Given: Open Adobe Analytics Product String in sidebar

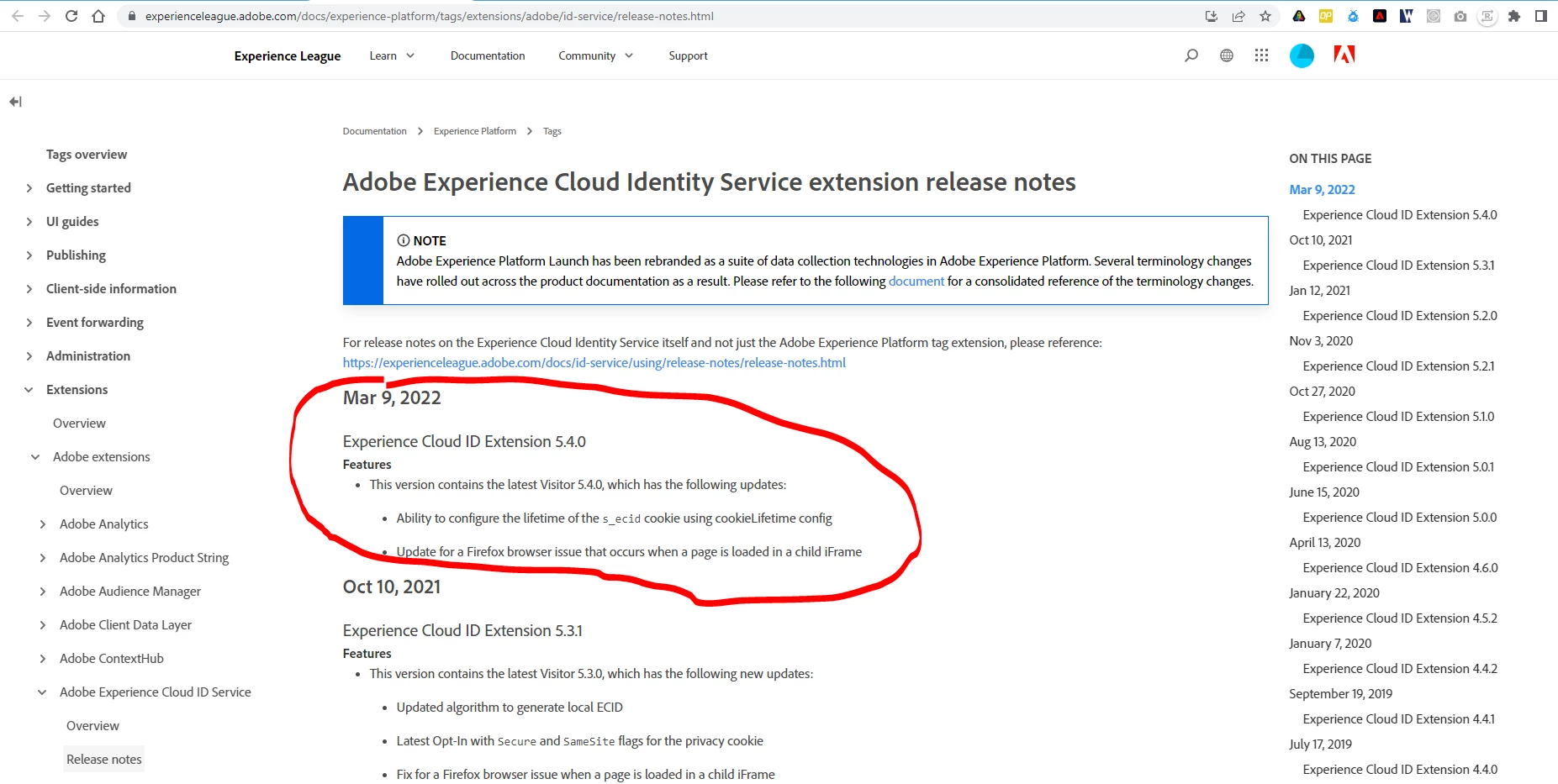Looking at the screenshot, I should pos(144,558).
